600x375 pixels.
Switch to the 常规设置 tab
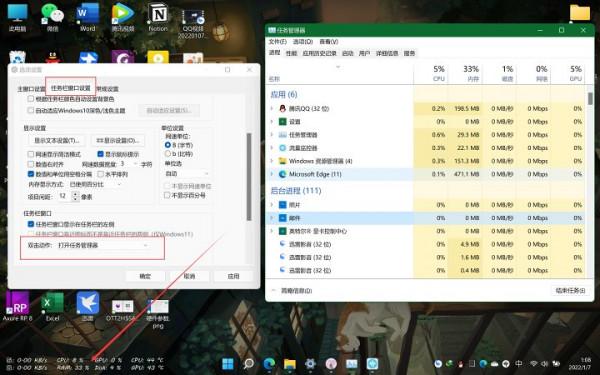click(108, 89)
